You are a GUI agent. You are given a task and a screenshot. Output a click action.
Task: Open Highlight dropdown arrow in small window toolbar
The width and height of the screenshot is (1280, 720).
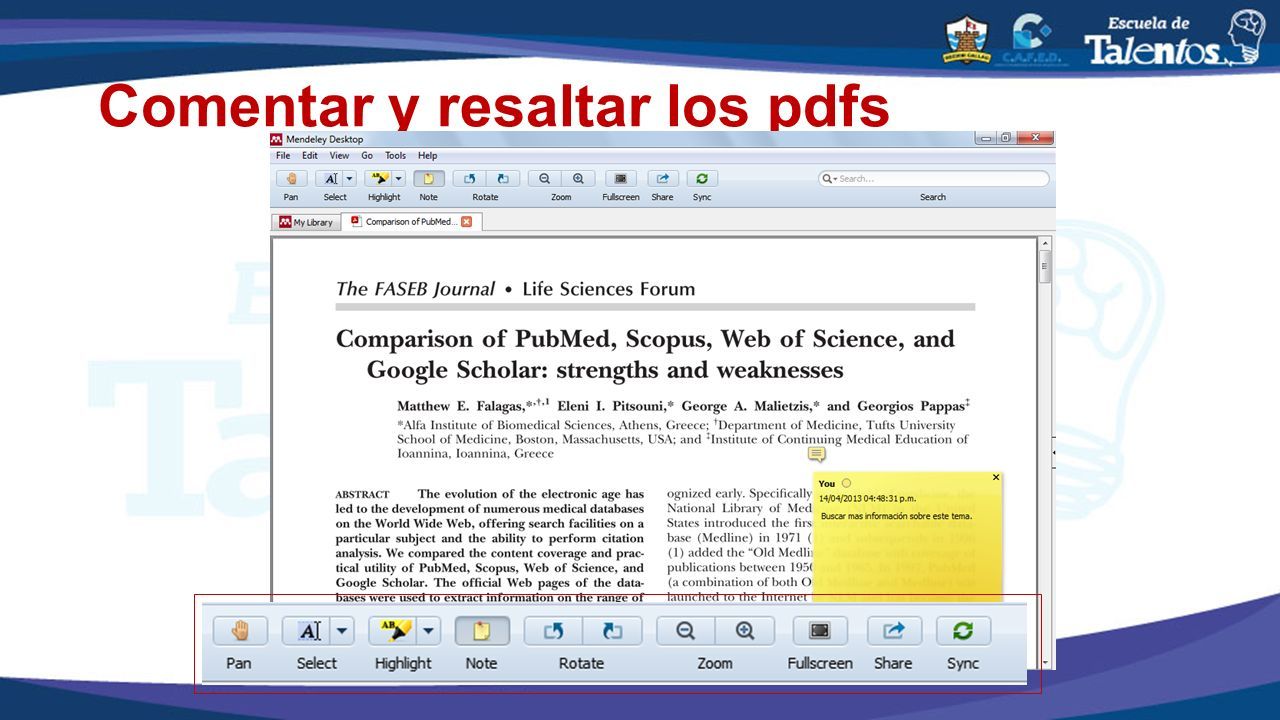(399, 179)
